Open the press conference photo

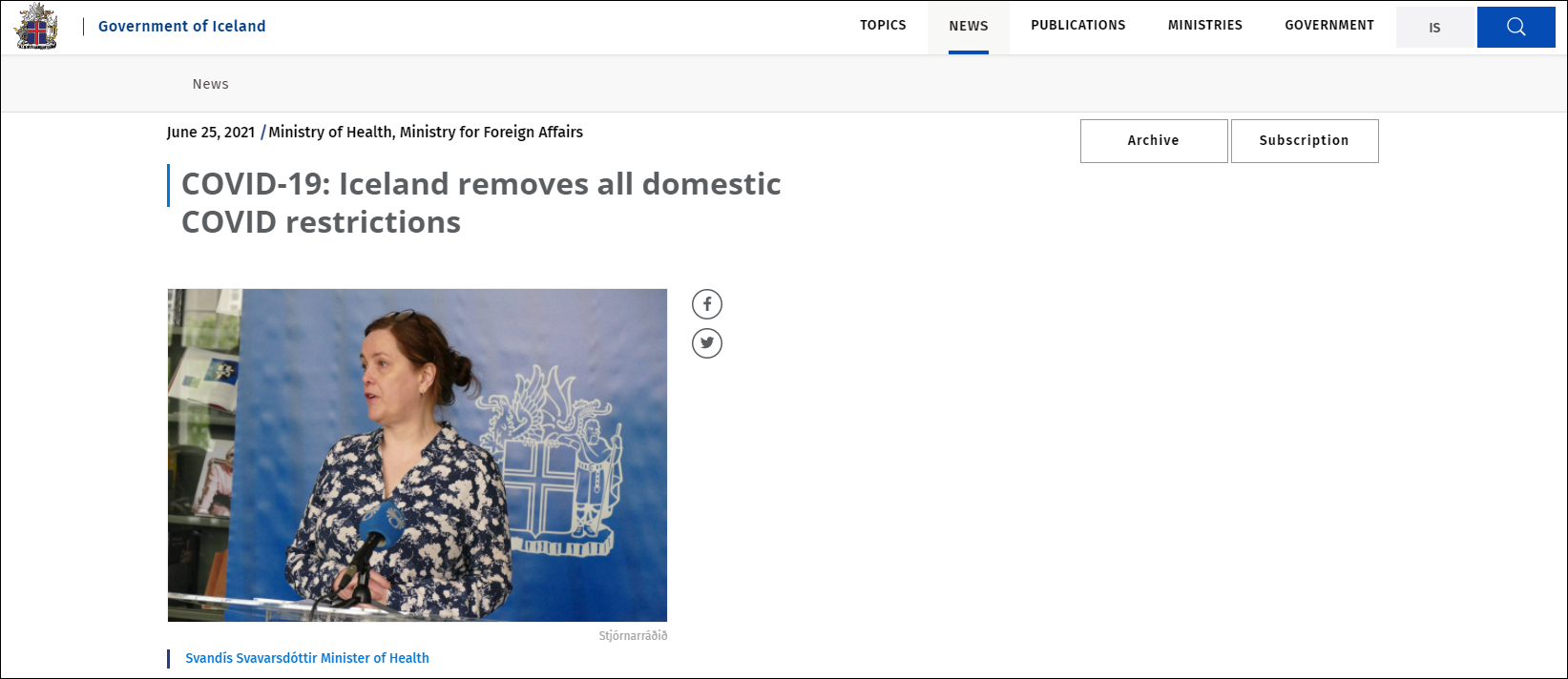[x=417, y=455]
